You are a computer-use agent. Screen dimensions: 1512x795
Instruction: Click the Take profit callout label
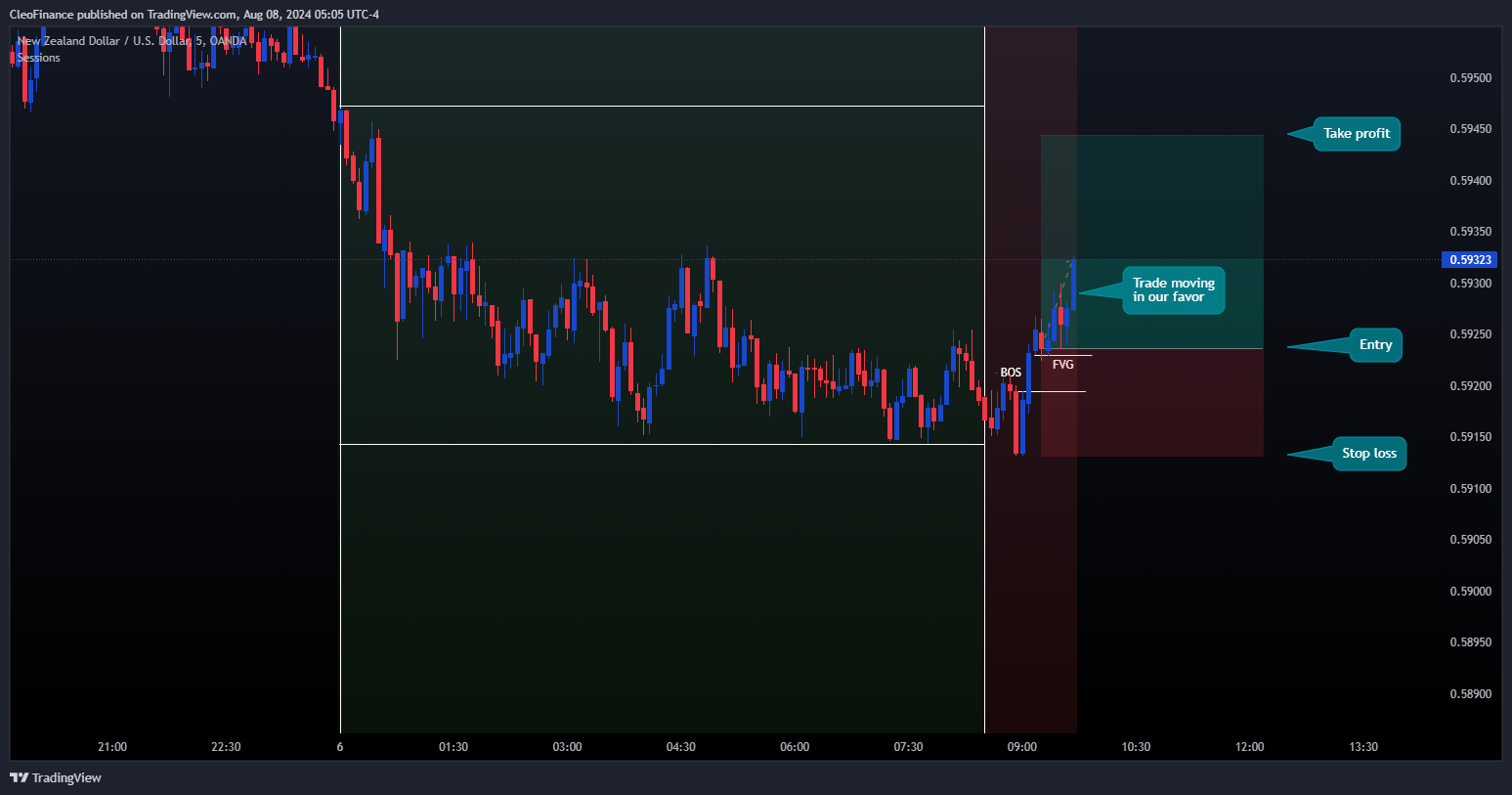click(1357, 134)
